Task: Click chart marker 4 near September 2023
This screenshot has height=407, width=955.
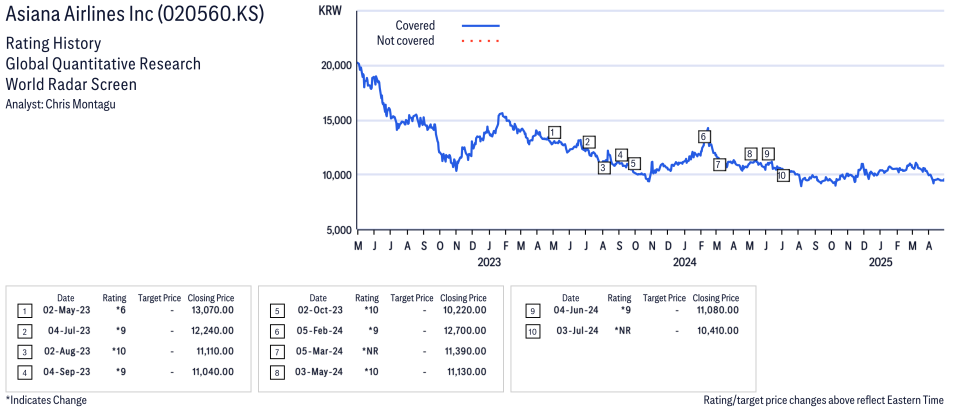Action: tap(621, 155)
